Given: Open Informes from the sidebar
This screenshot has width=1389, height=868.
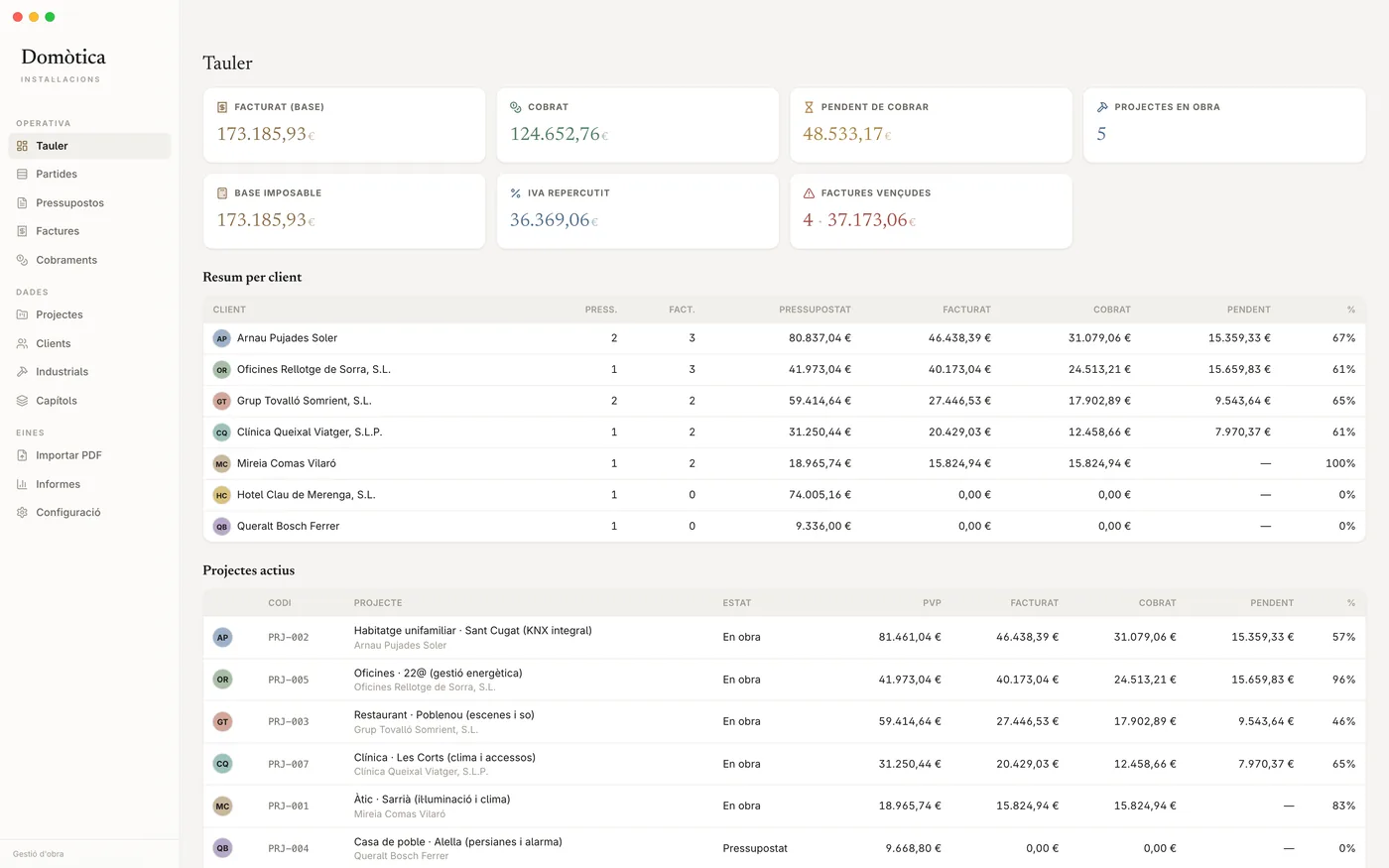Looking at the screenshot, I should click(x=89, y=484).
